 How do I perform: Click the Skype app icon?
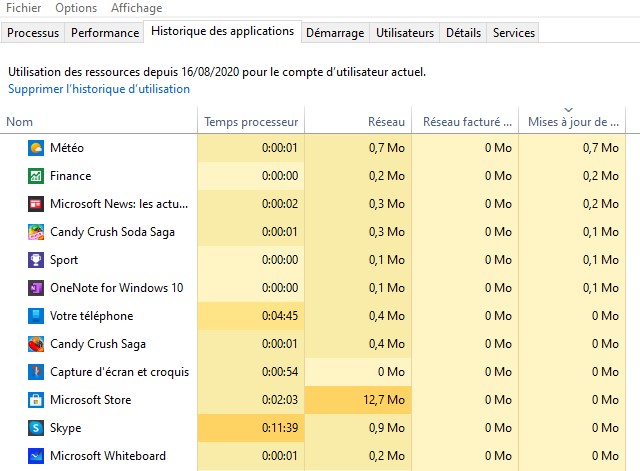coord(36,428)
